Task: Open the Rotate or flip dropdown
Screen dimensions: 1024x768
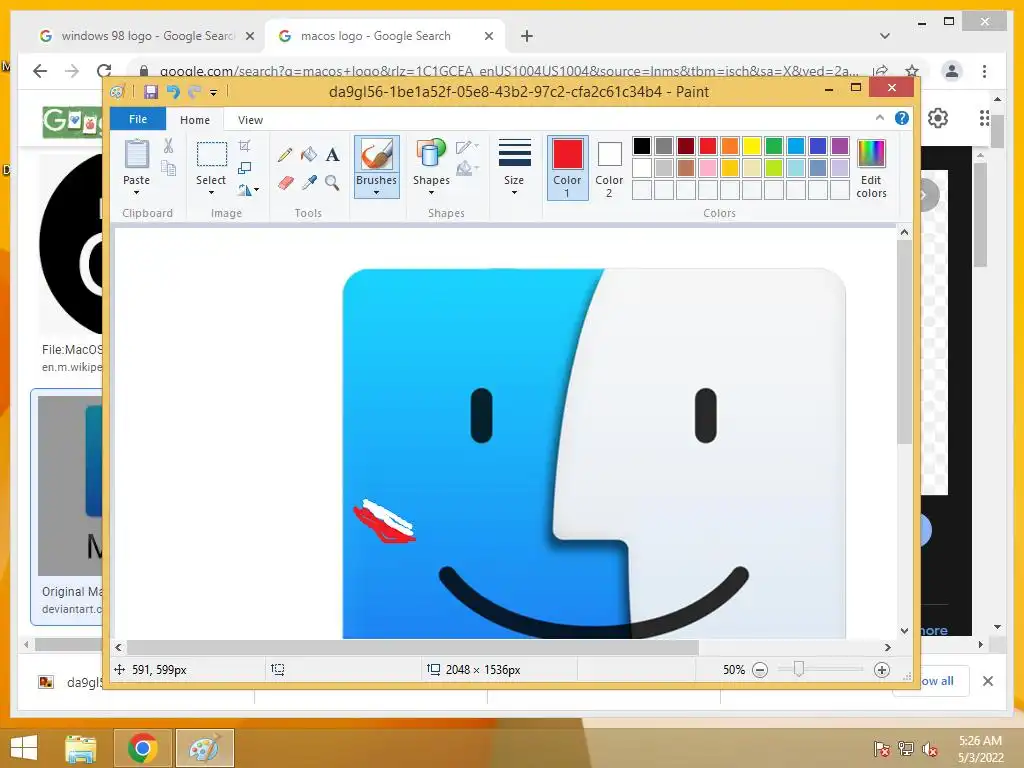Action: (248, 190)
